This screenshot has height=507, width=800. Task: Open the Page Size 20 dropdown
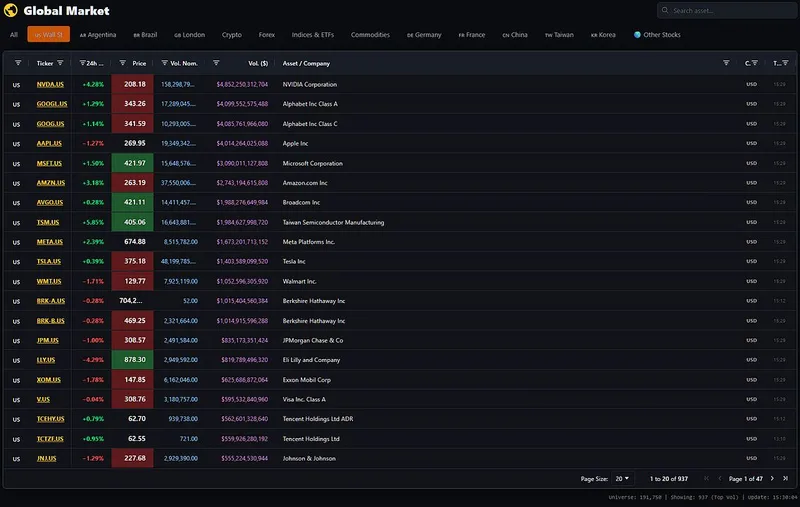pos(622,478)
